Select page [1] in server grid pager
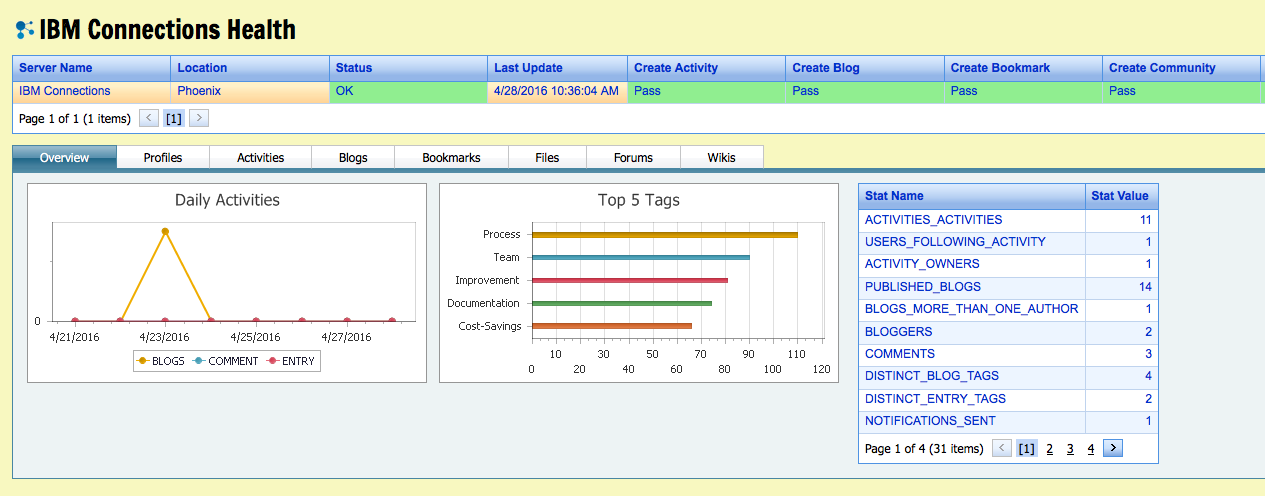1265x496 pixels. [x=174, y=118]
